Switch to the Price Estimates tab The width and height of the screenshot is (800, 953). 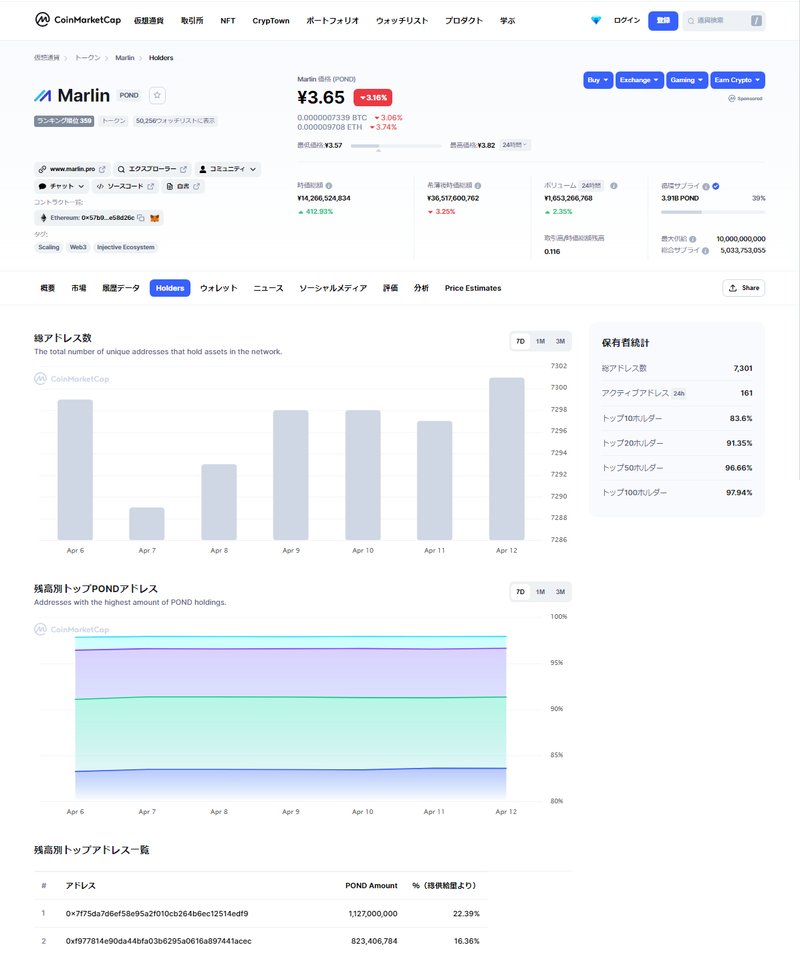pos(473,288)
